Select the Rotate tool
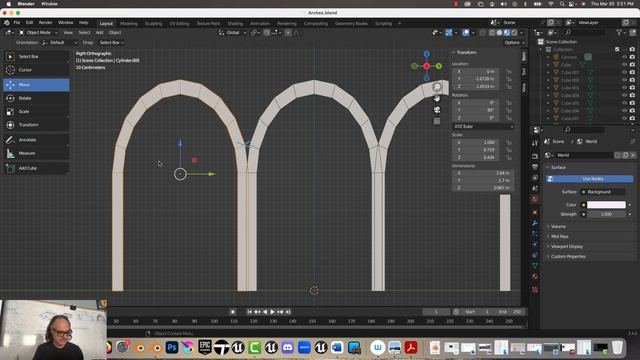The height and width of the screenshot is (360, 640). pos(36,98)
